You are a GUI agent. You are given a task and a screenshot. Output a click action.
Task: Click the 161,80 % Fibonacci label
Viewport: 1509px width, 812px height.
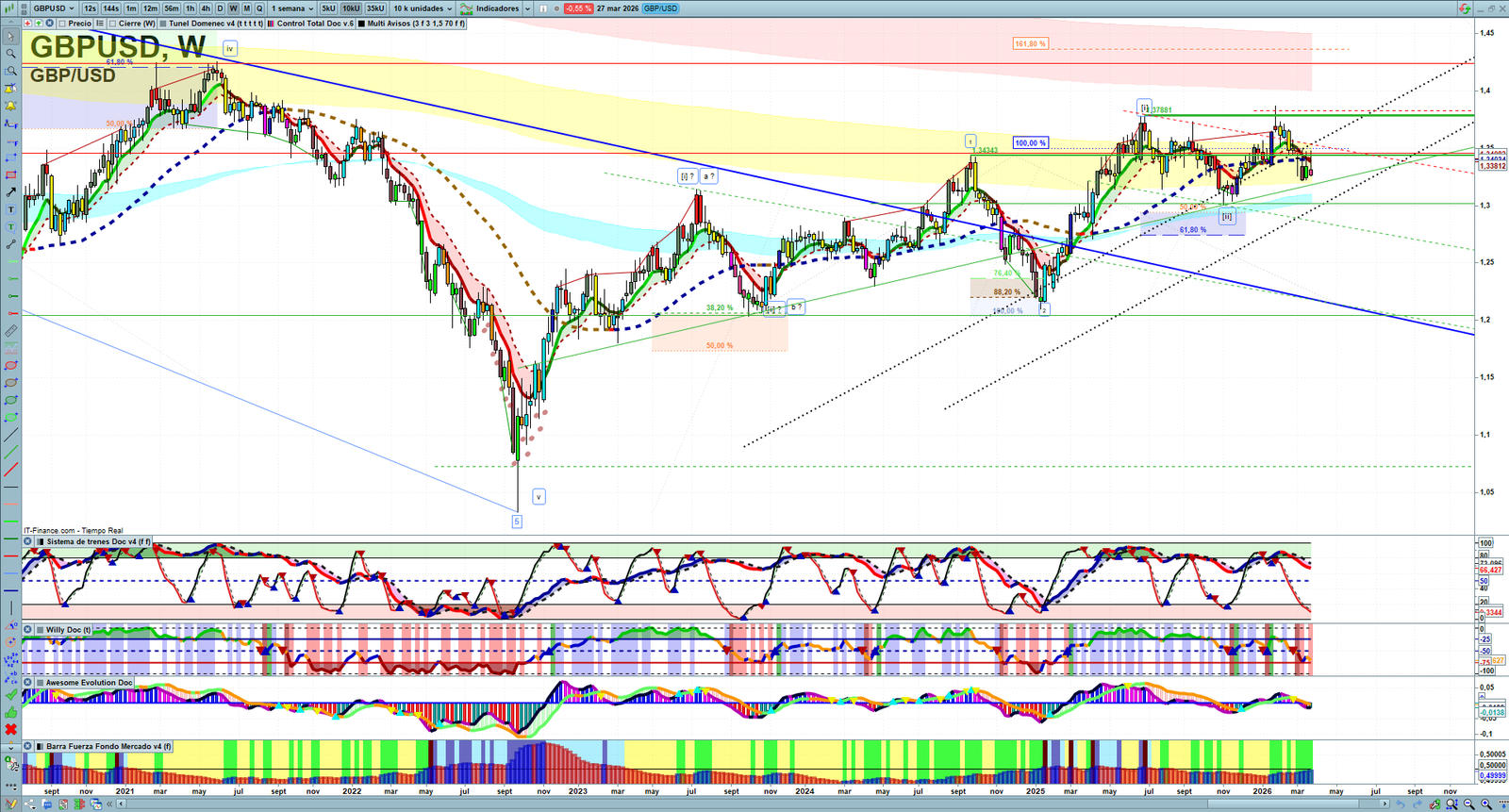click(1030, 43)
